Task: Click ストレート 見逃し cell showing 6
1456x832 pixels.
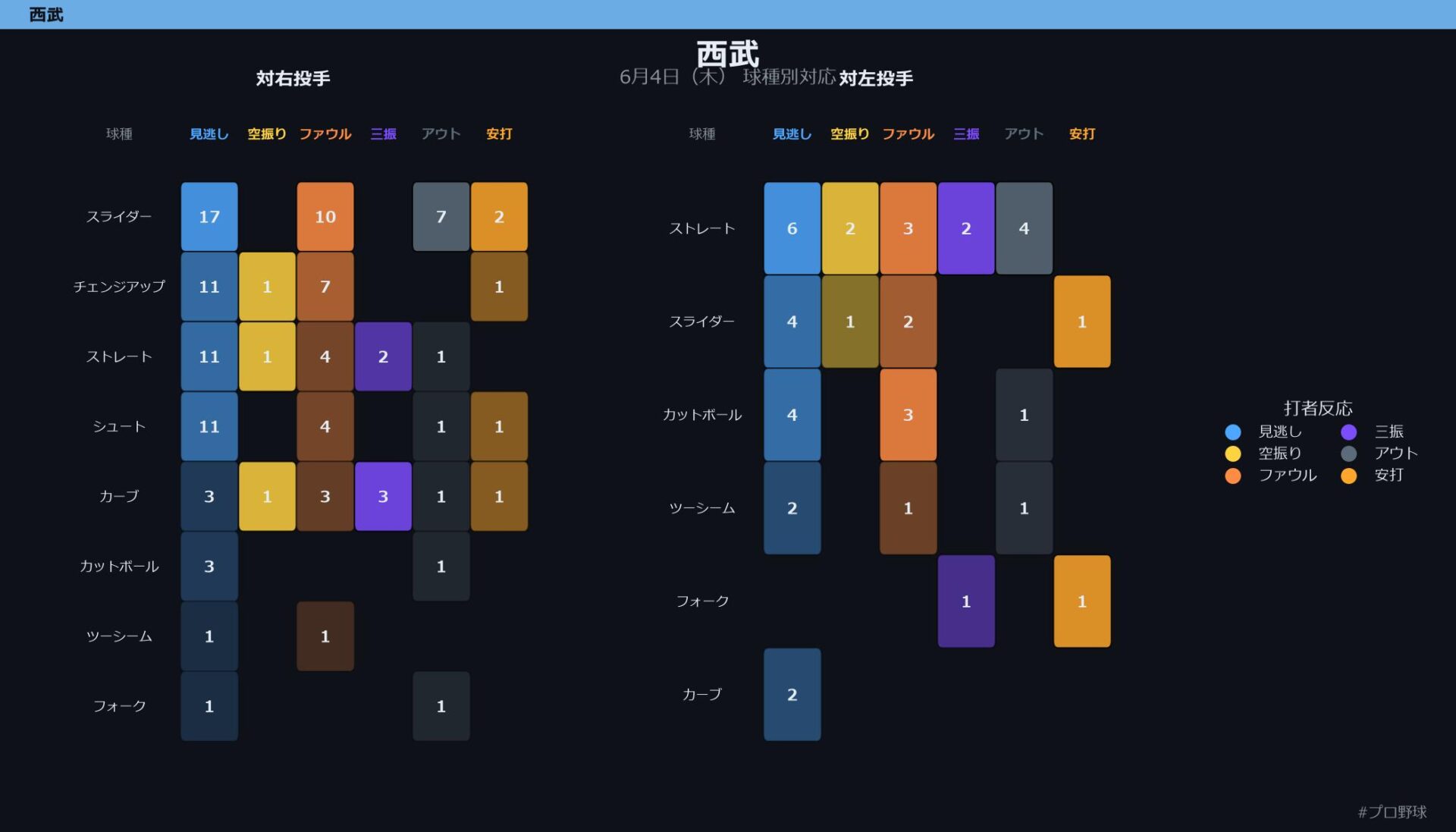Action: click(792, 228)
